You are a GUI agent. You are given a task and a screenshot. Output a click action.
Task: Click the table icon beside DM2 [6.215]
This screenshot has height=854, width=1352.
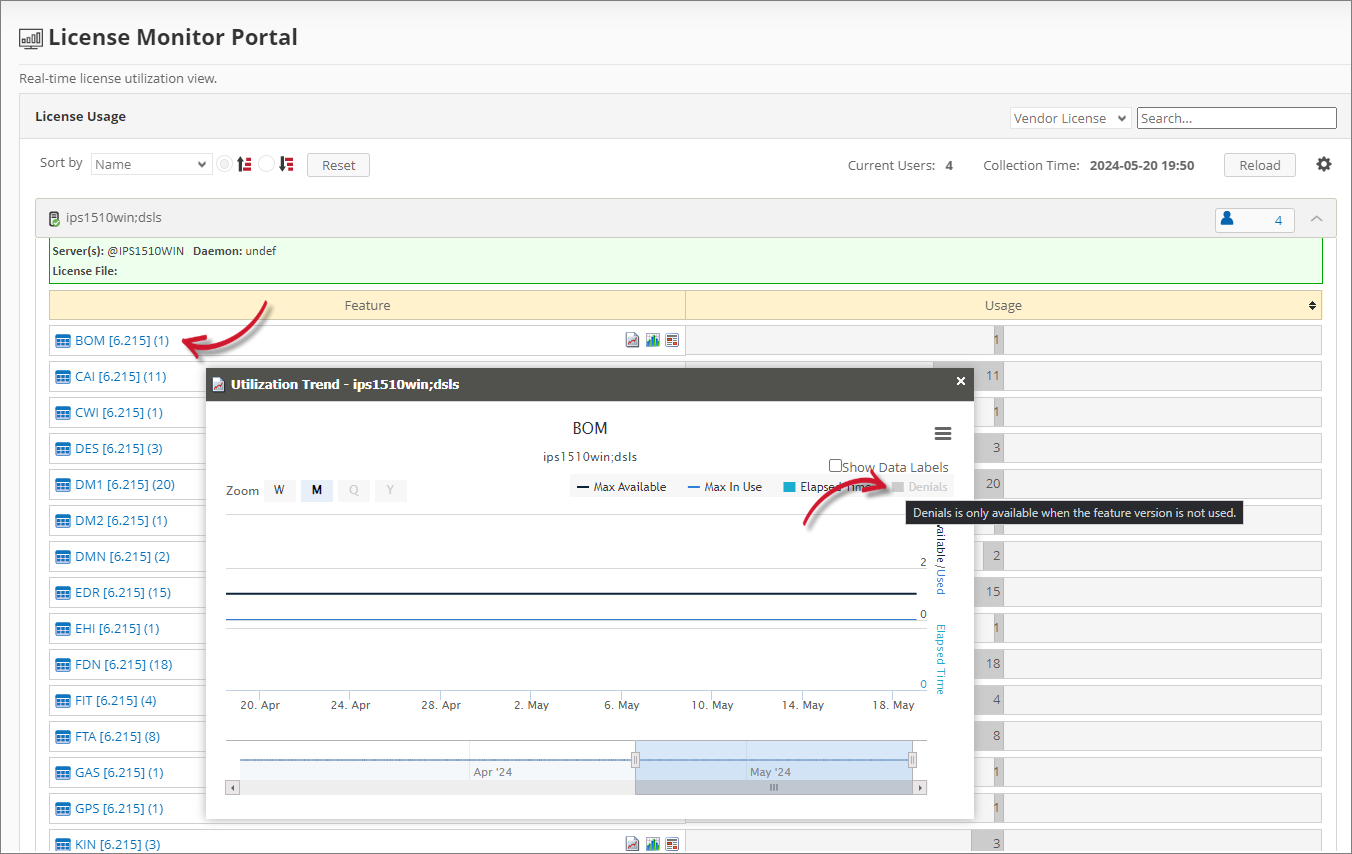point(63,521)
